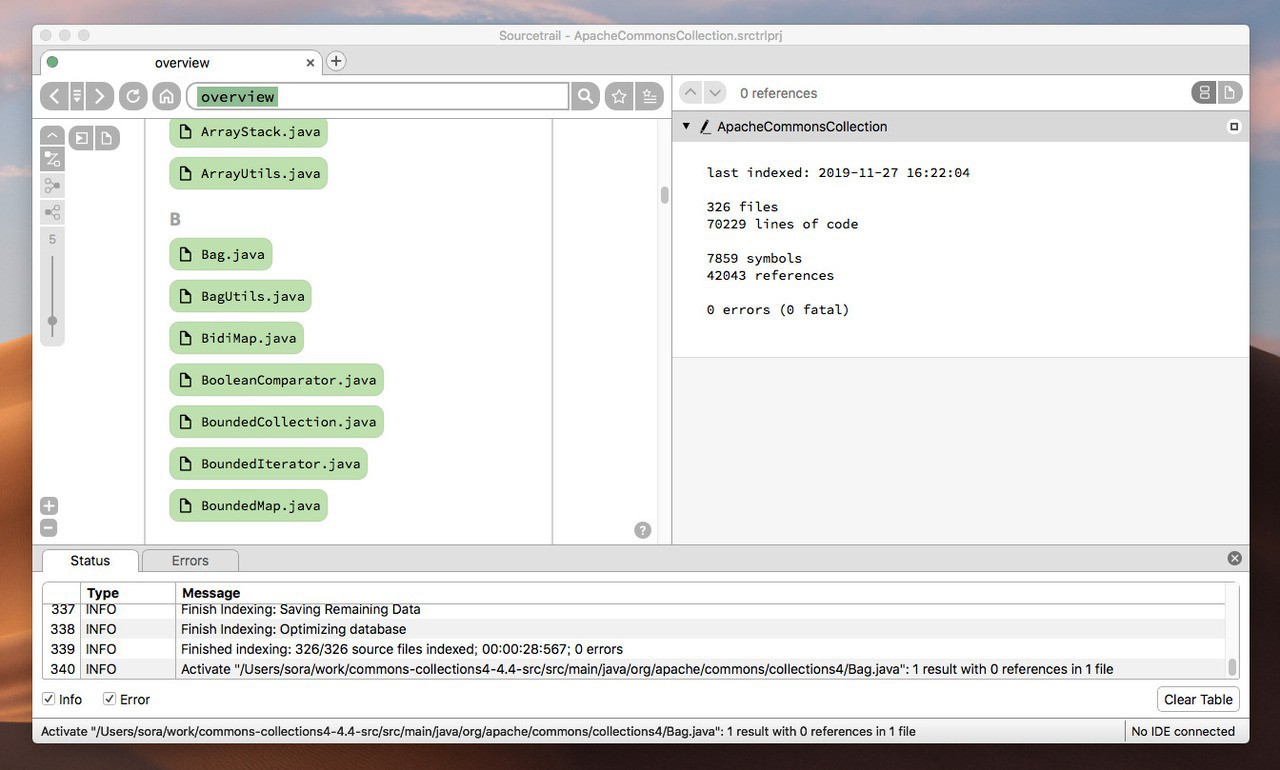Close the bottom status panel

[x=1235, y=558]
